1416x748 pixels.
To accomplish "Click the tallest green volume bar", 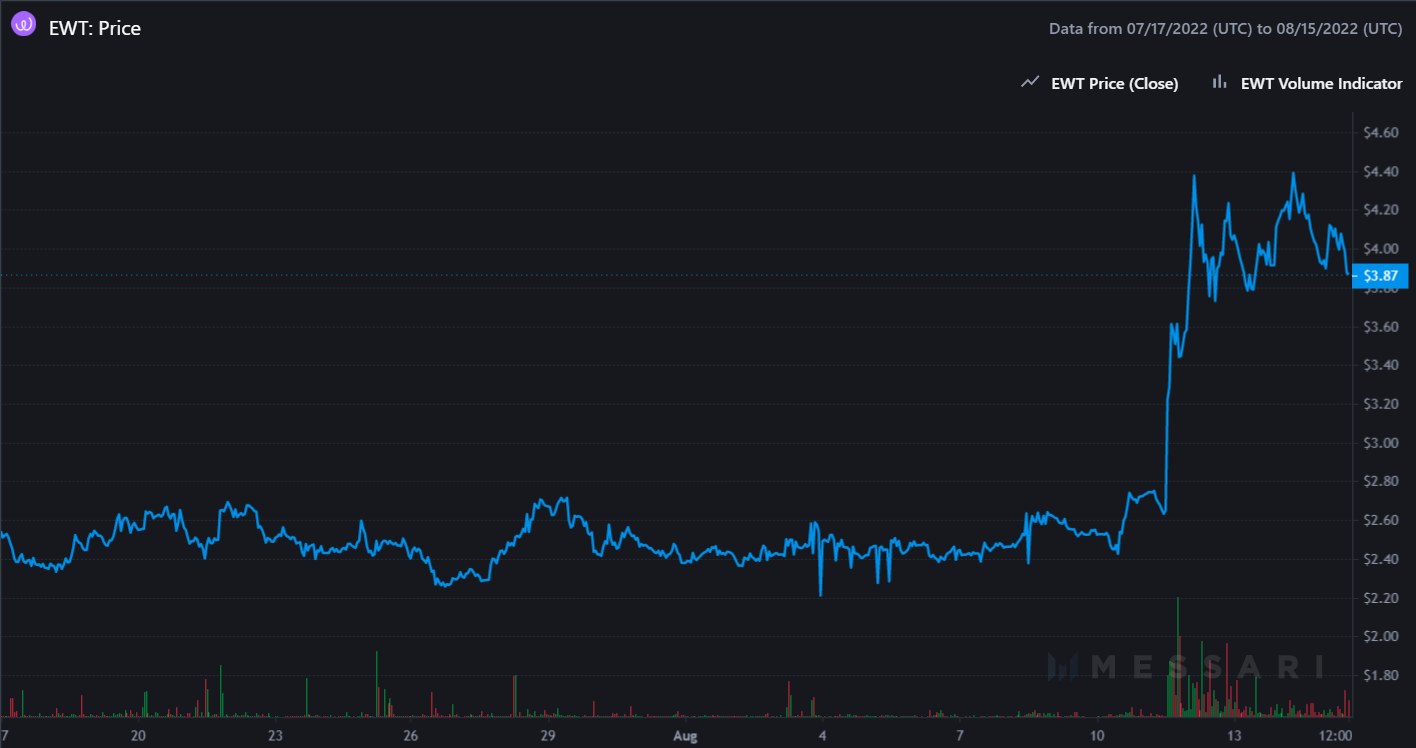I will tap(1178, 655).
